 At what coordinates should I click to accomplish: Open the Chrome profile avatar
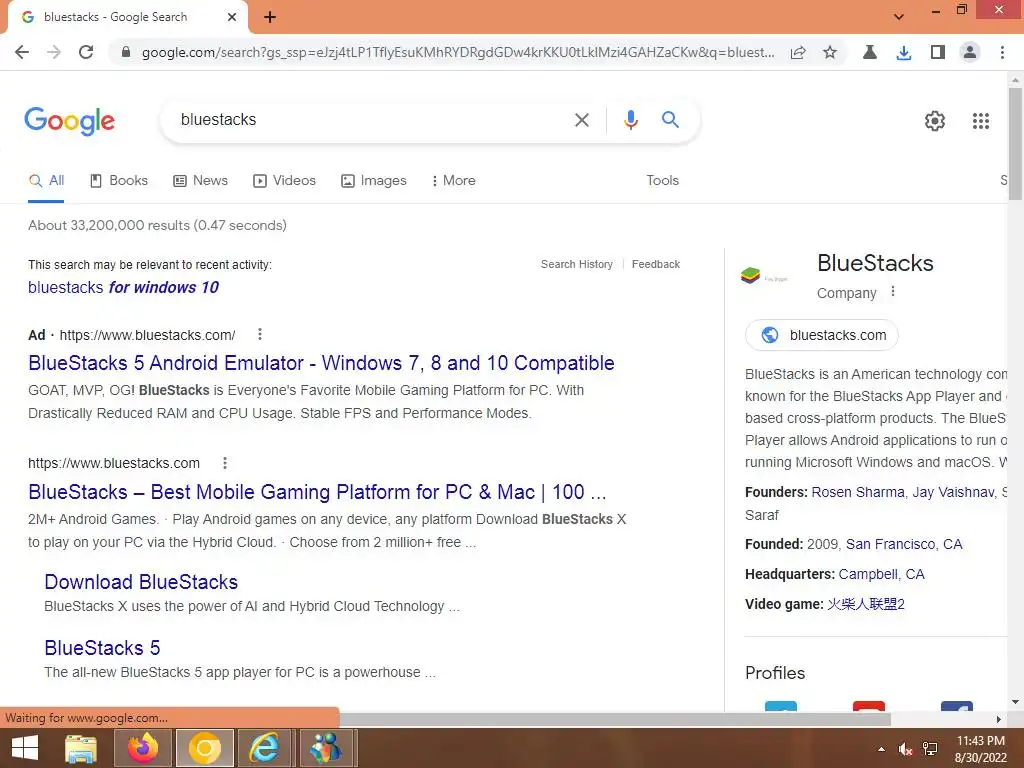click(970, 52)
